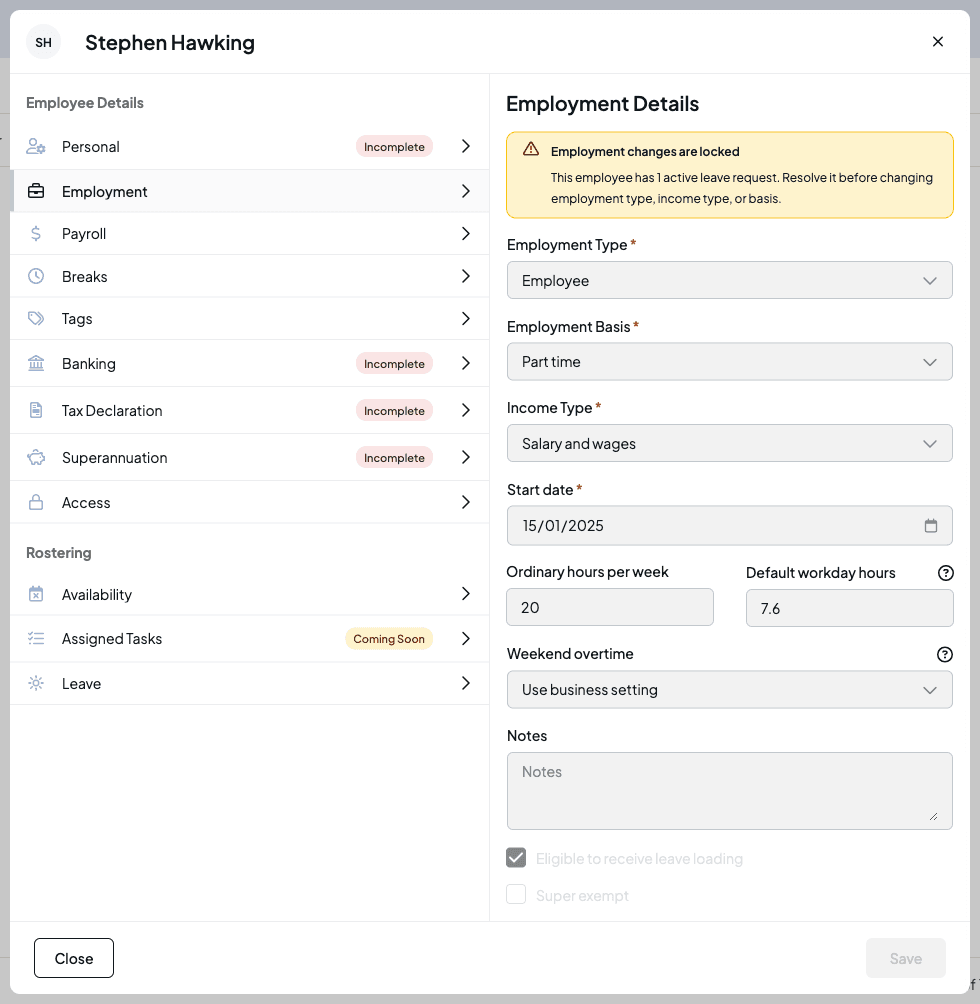The height and width of the screenshot is (1004, 980).
Task: Click the Banking building icon
Action: coord(36,363)
